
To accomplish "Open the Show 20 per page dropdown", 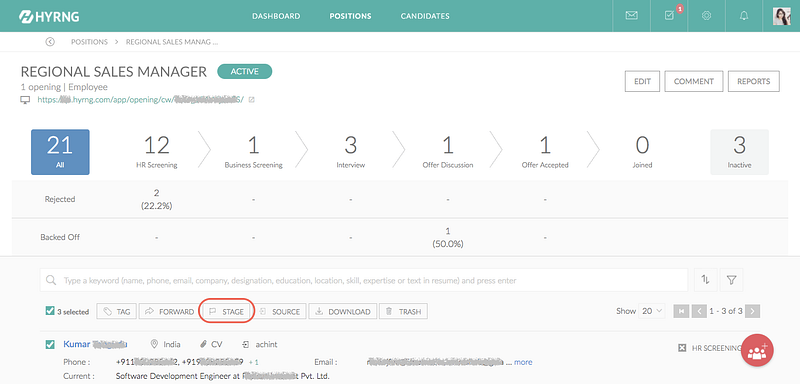I will pos(652,311).
